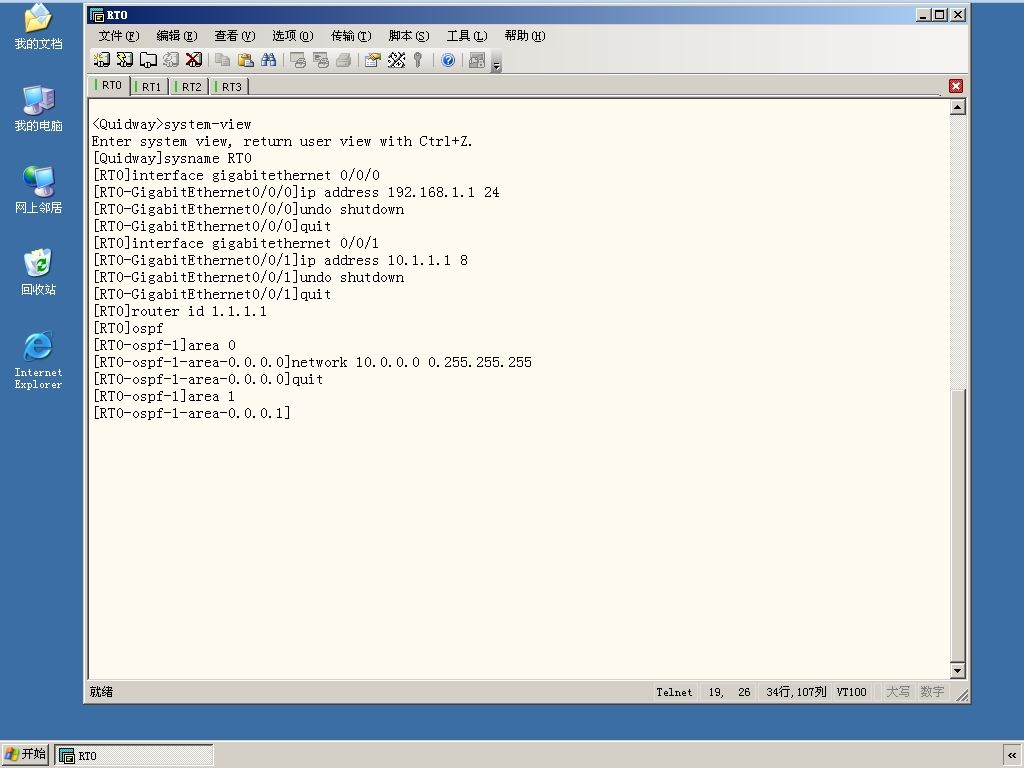The image size is (1024, 768).
Task: Expand the toolbar options overflow arrow
Action: pos(496,64)
